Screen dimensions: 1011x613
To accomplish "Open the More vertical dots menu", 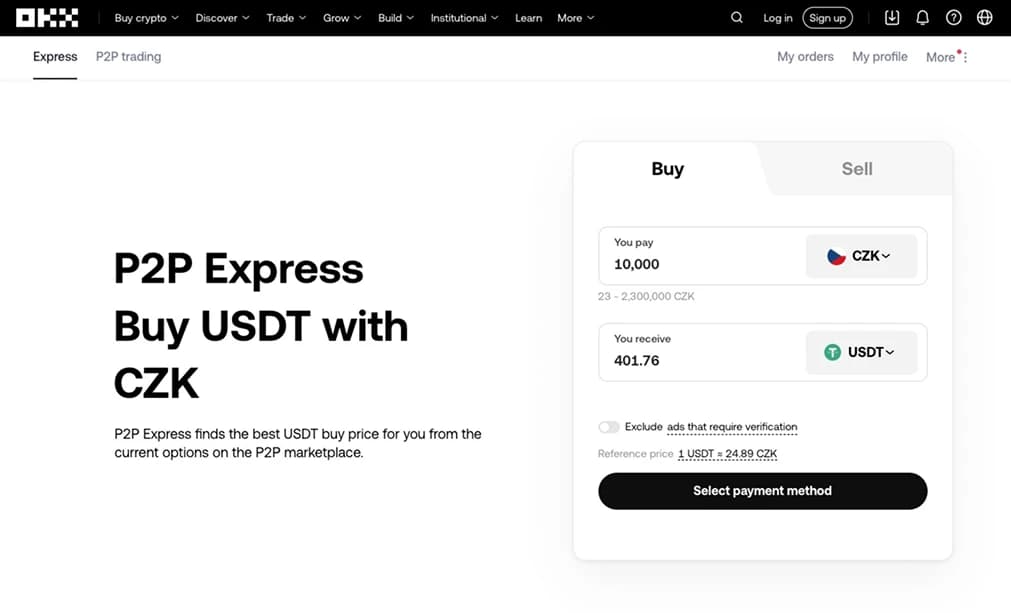I will [965, 58].
